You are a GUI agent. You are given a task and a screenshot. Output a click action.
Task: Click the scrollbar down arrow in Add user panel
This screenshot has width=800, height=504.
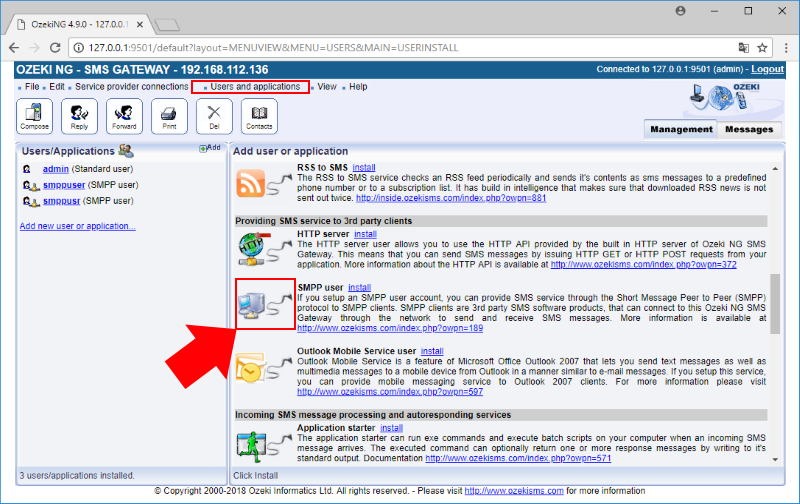tap(775, 459)
